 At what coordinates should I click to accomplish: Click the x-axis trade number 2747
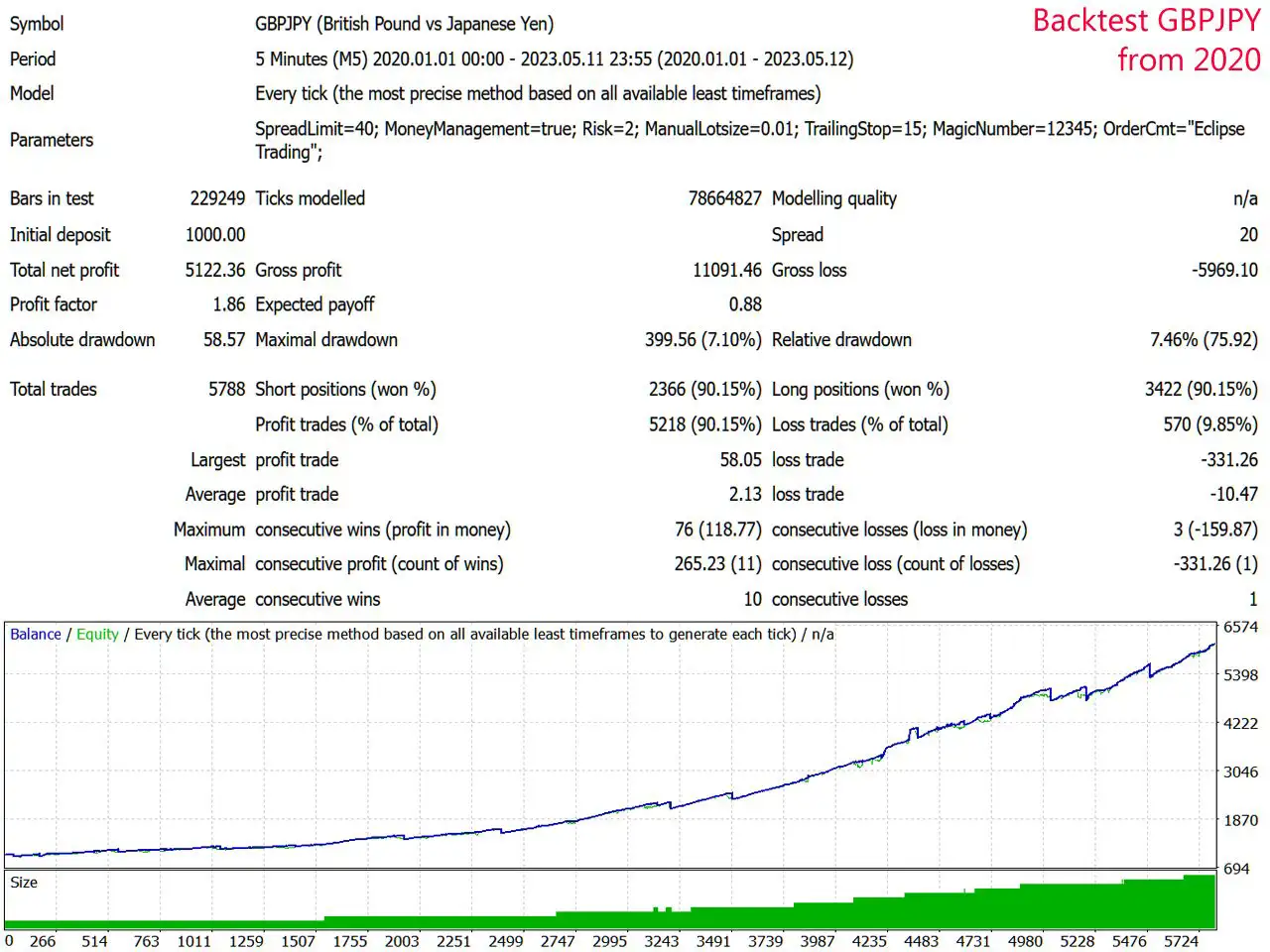(557, 941)
